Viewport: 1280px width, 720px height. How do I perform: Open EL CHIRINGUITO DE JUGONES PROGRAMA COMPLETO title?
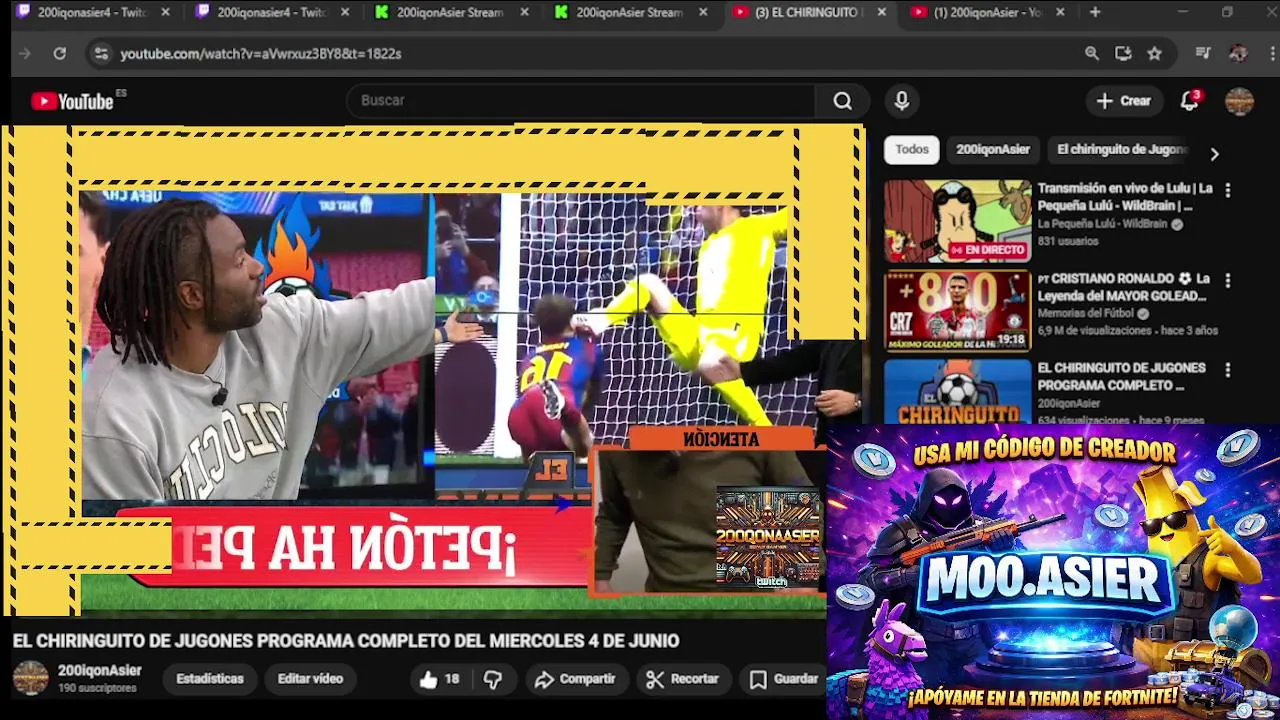pos(1121,376)
